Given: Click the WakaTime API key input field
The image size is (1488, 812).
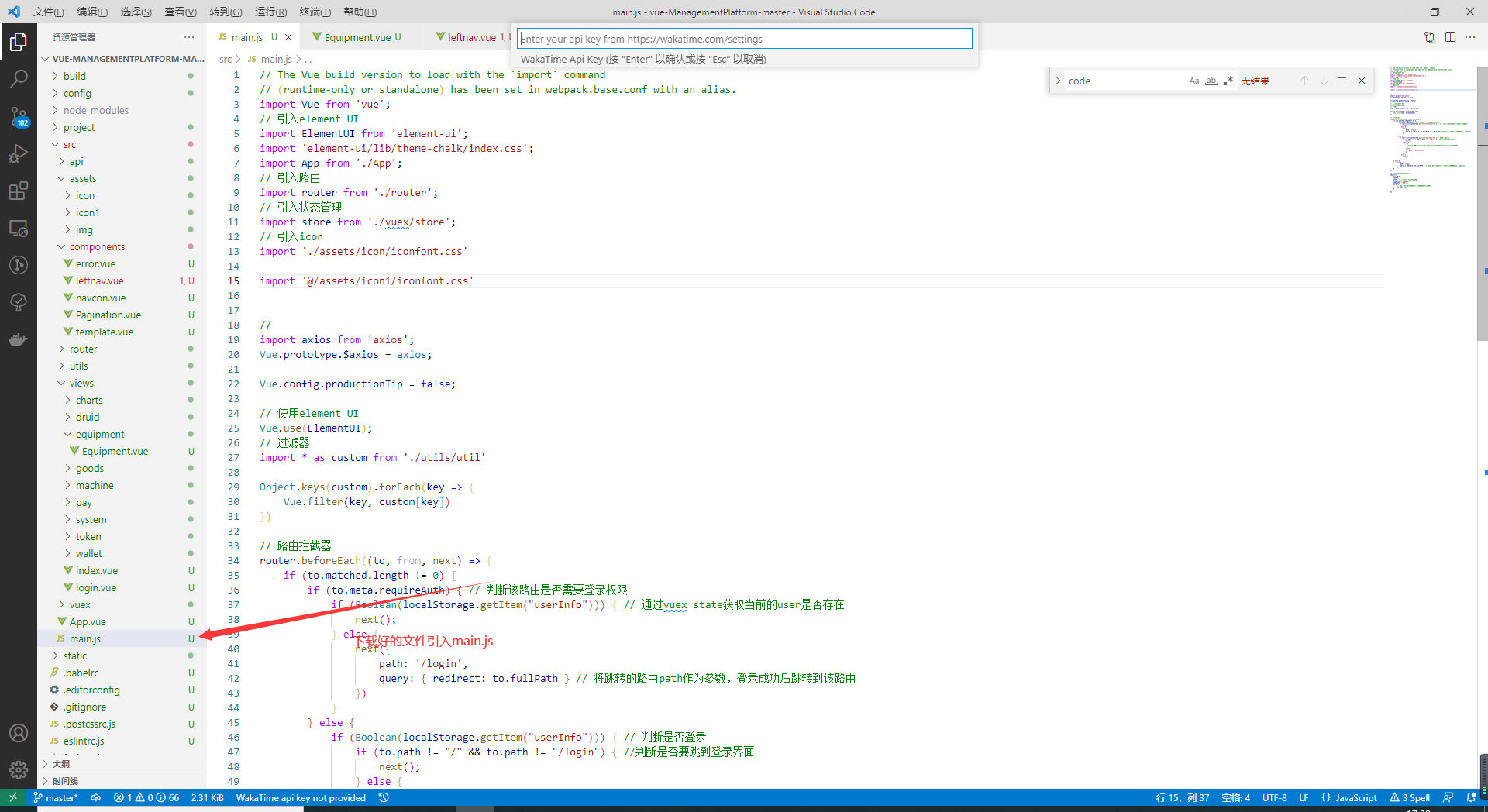Looking at the screenshot, I should point(744,39).
